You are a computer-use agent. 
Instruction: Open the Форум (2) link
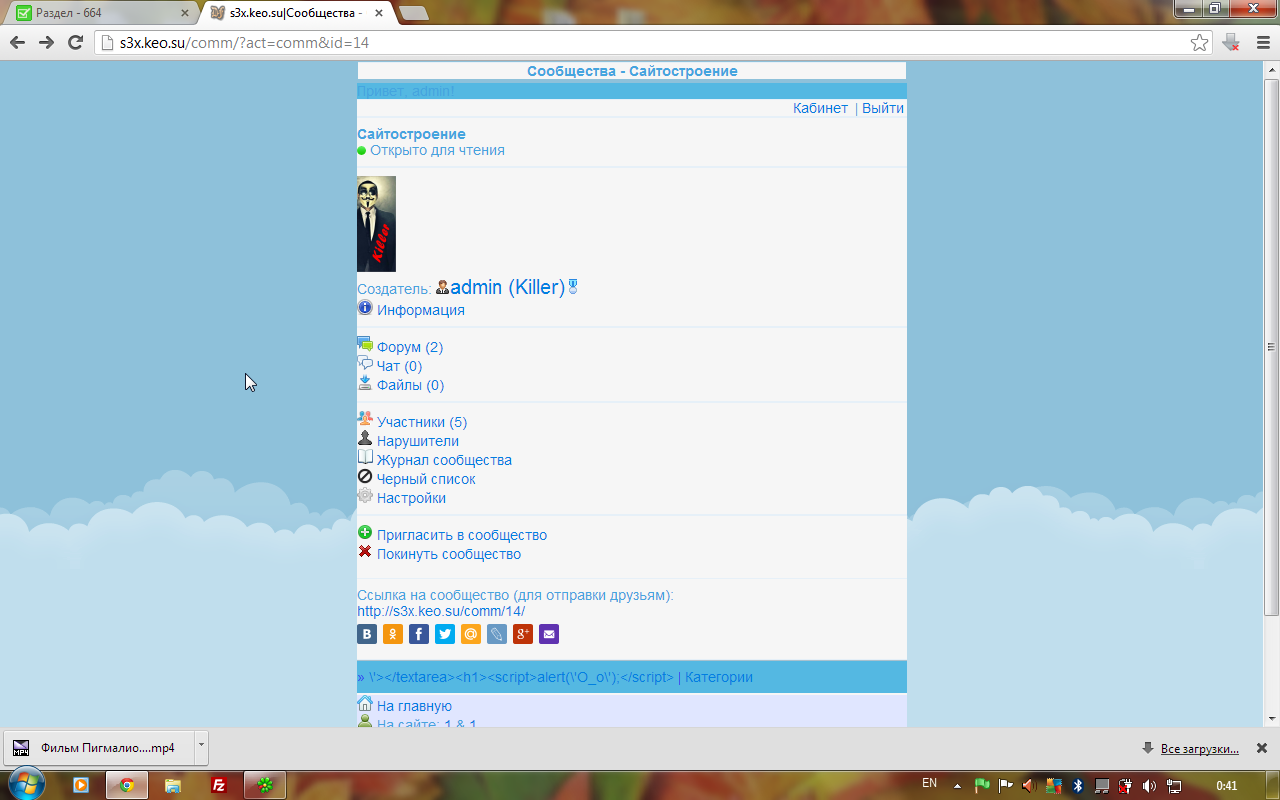pyautogui.click(x=410, y=347)
